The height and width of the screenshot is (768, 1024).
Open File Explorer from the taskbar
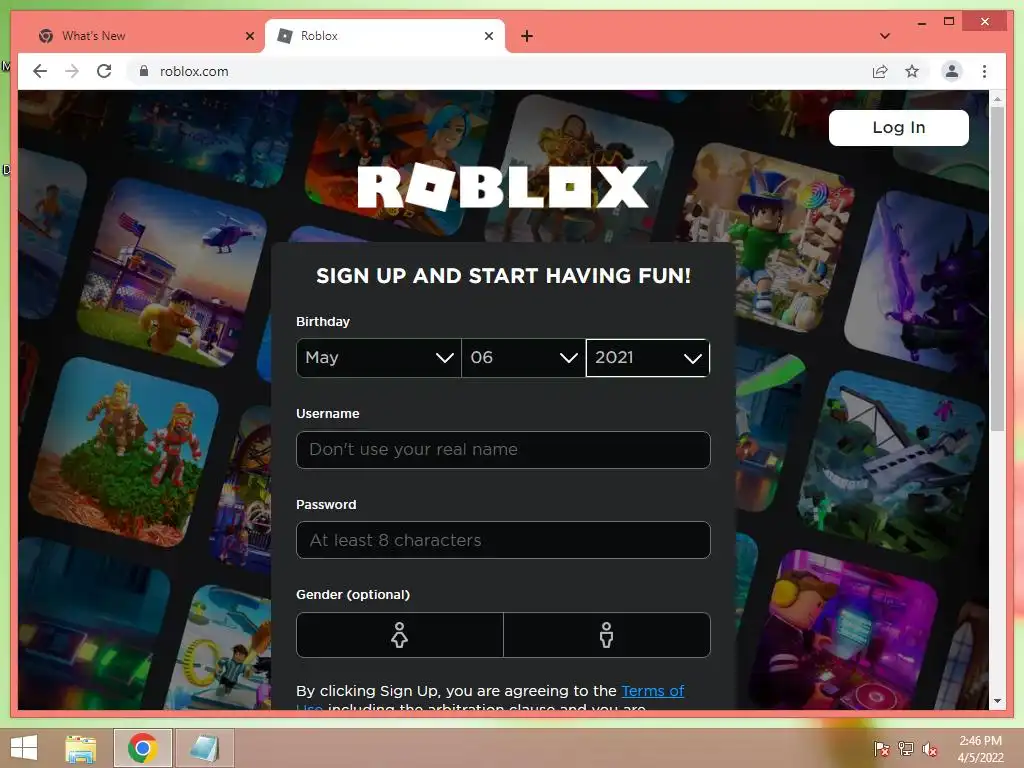coord(81,748)
